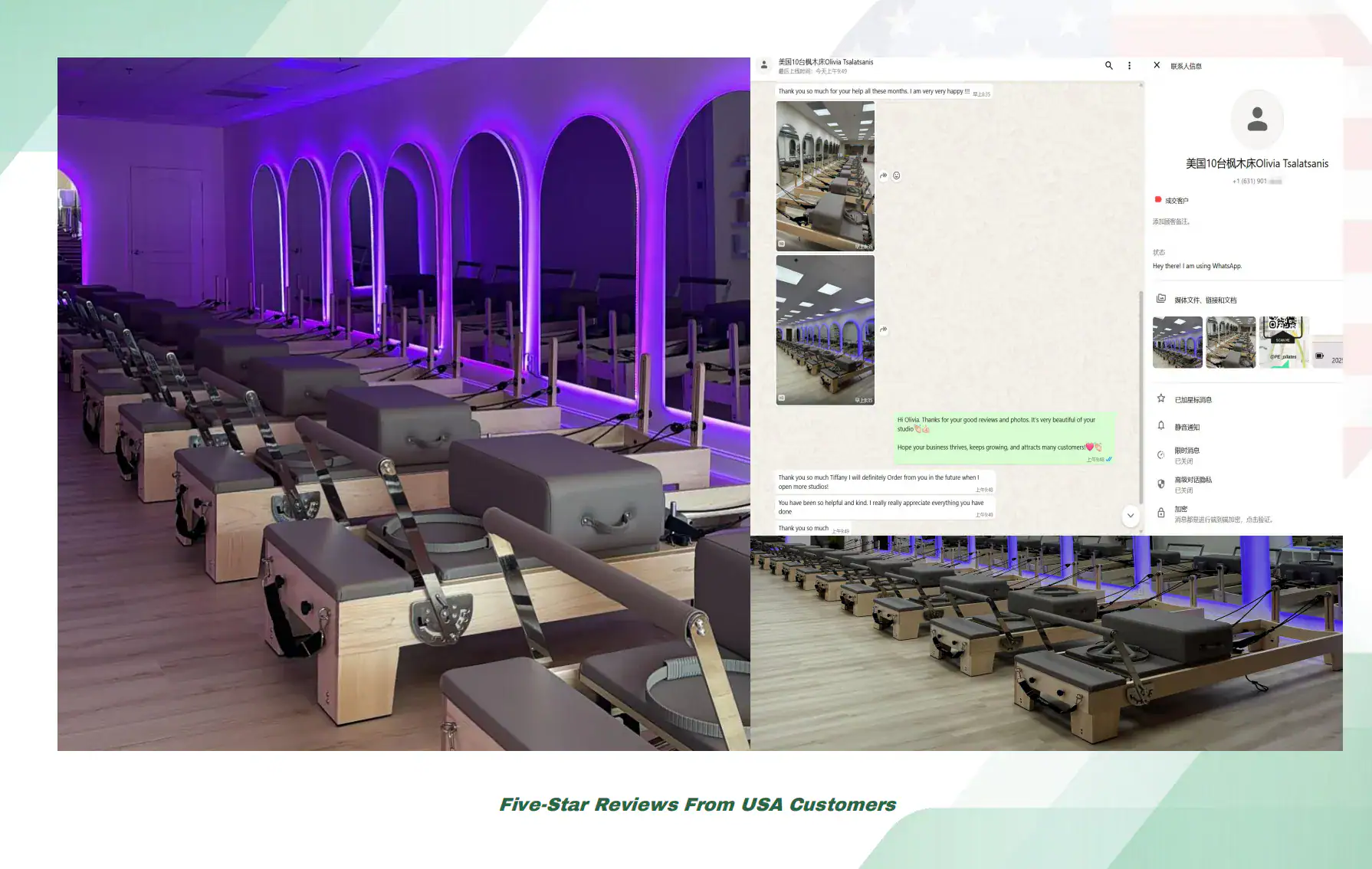Click the red 成交客户 label tag

pos(1171,200)
